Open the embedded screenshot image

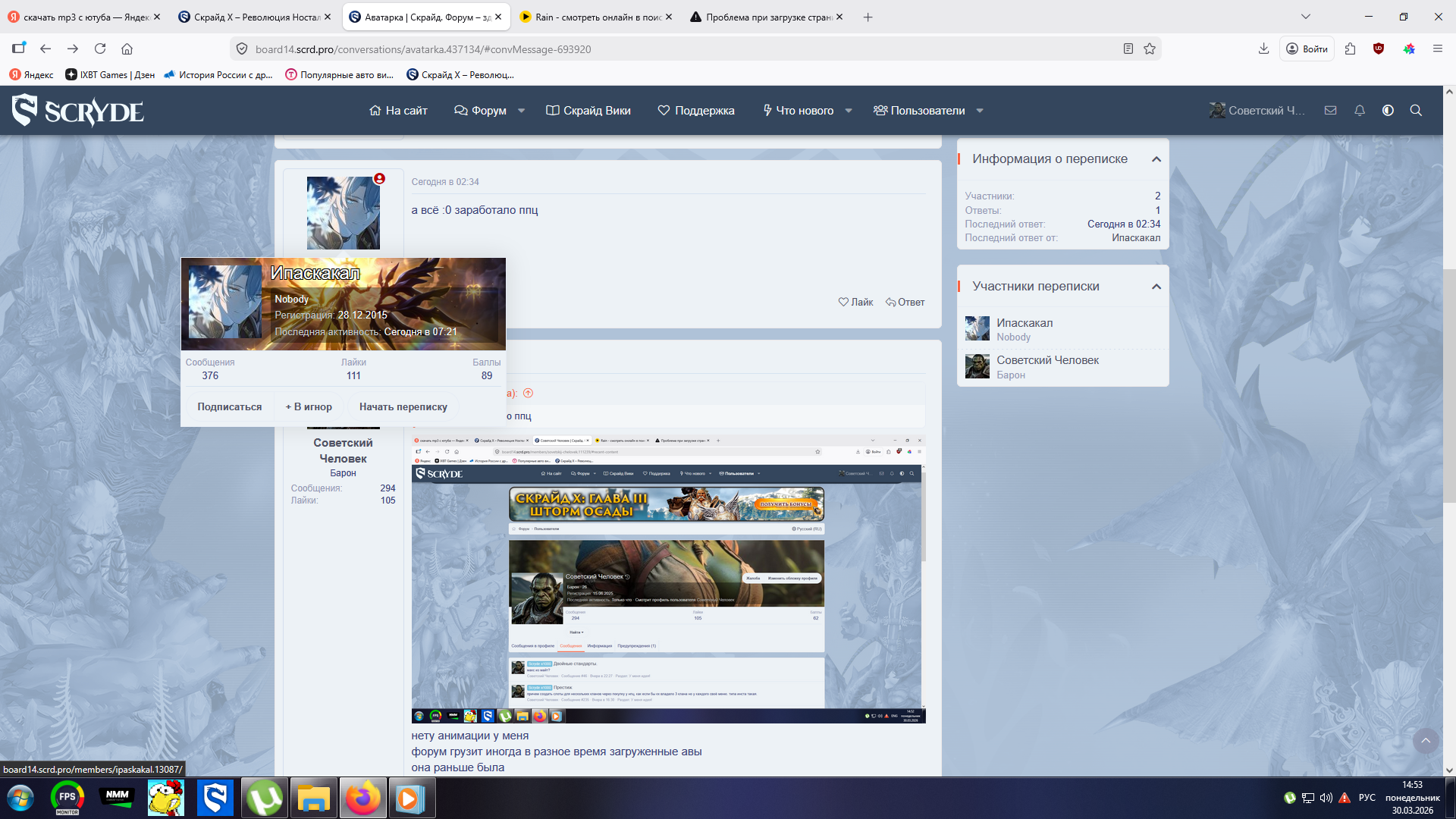(668, 580)
